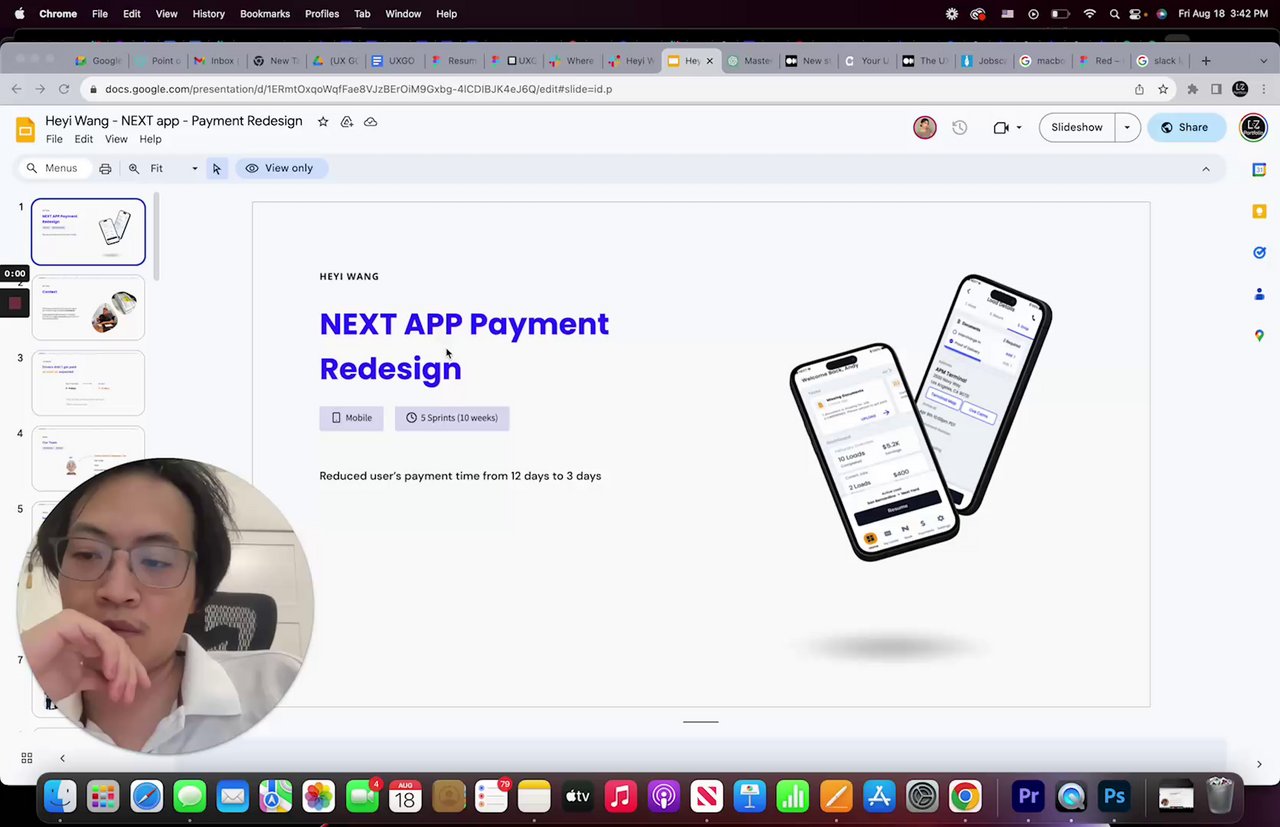Hide the menus with up chevron

click(x=1206, y=169)
